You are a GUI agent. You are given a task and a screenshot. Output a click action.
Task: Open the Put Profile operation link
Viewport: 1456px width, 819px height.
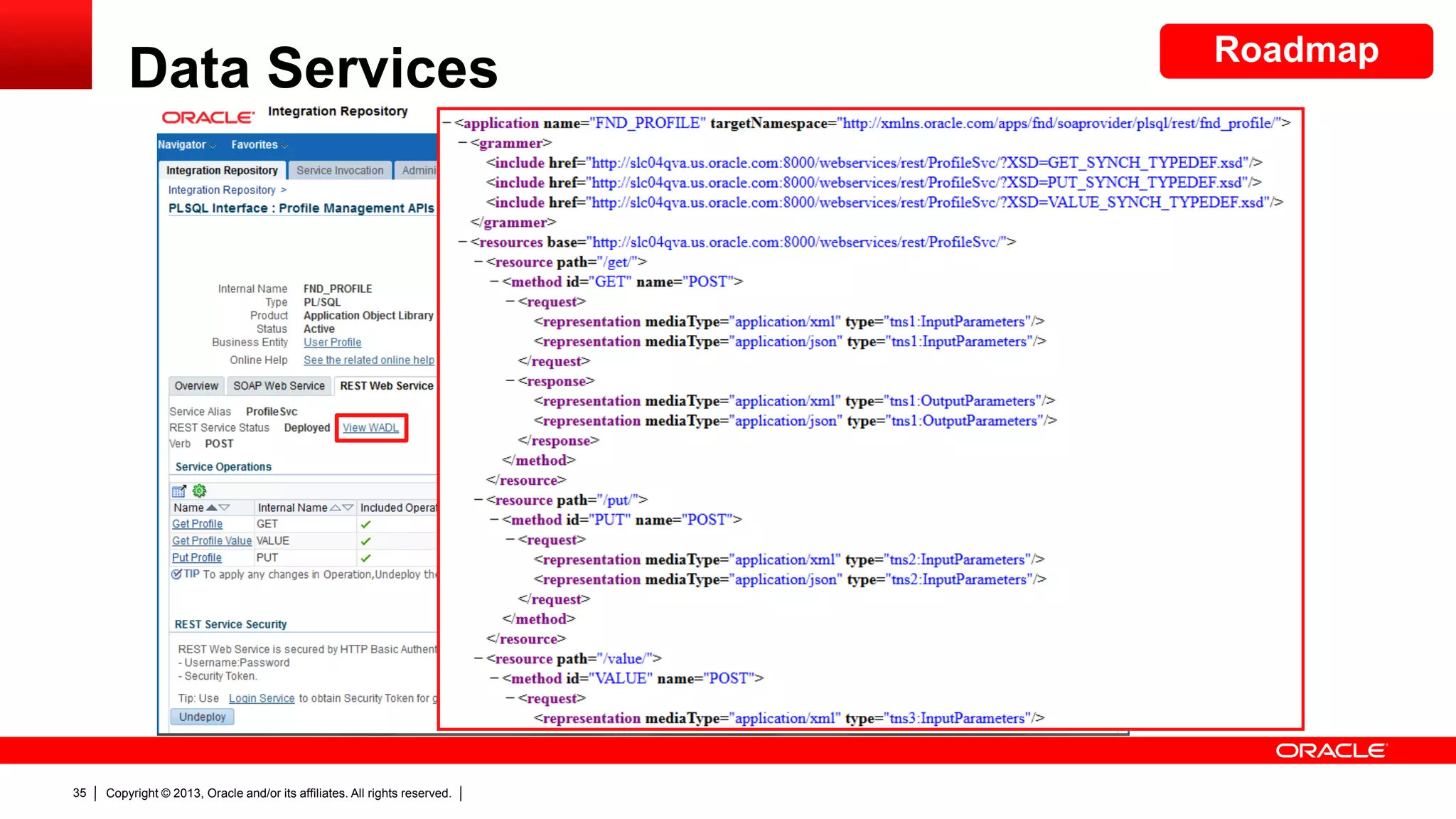[197, 558]
